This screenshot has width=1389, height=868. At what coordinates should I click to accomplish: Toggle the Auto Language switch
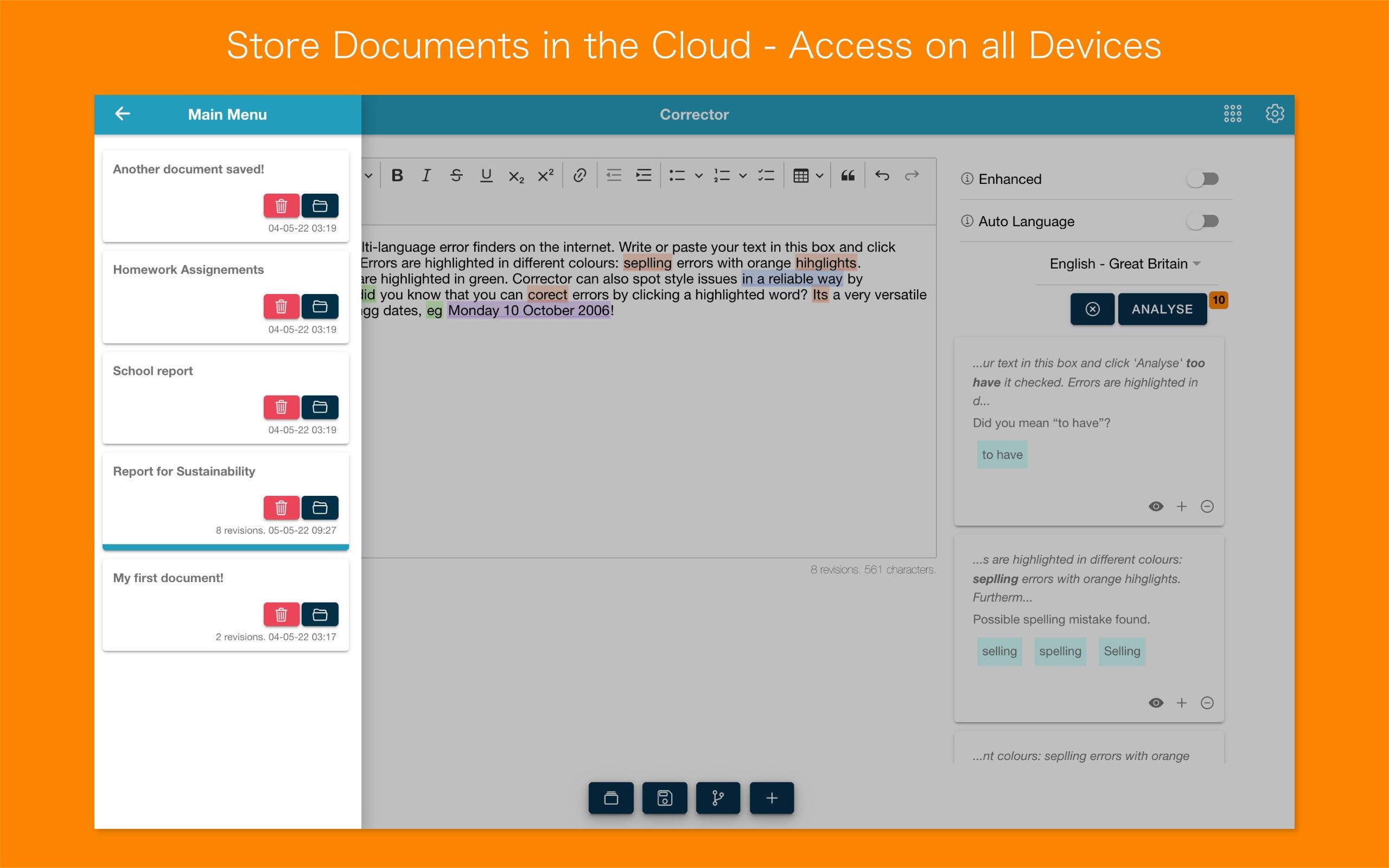click(x=1203, y=221)
